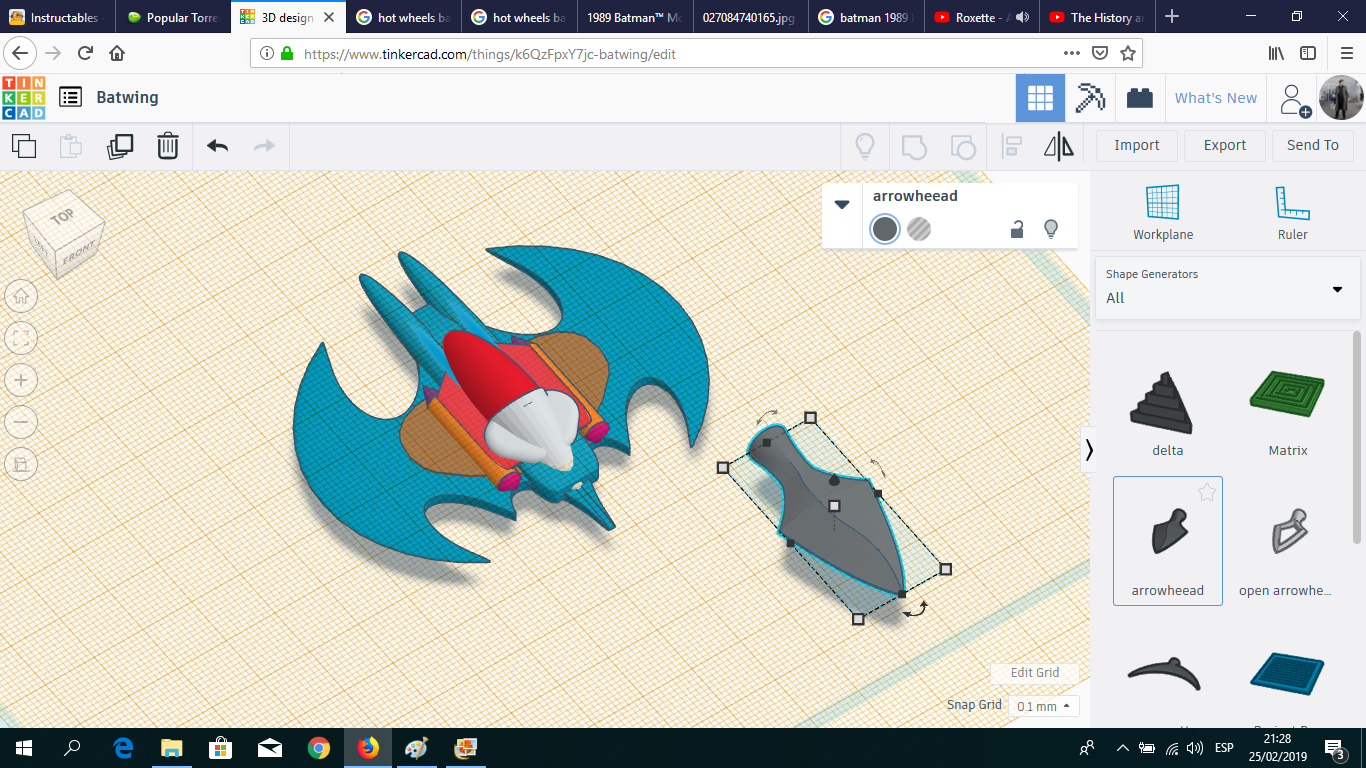The height and width of the screenshot is (768, 1366).
Task: Click the Paste tool icon
Action: tap(71, 146)
